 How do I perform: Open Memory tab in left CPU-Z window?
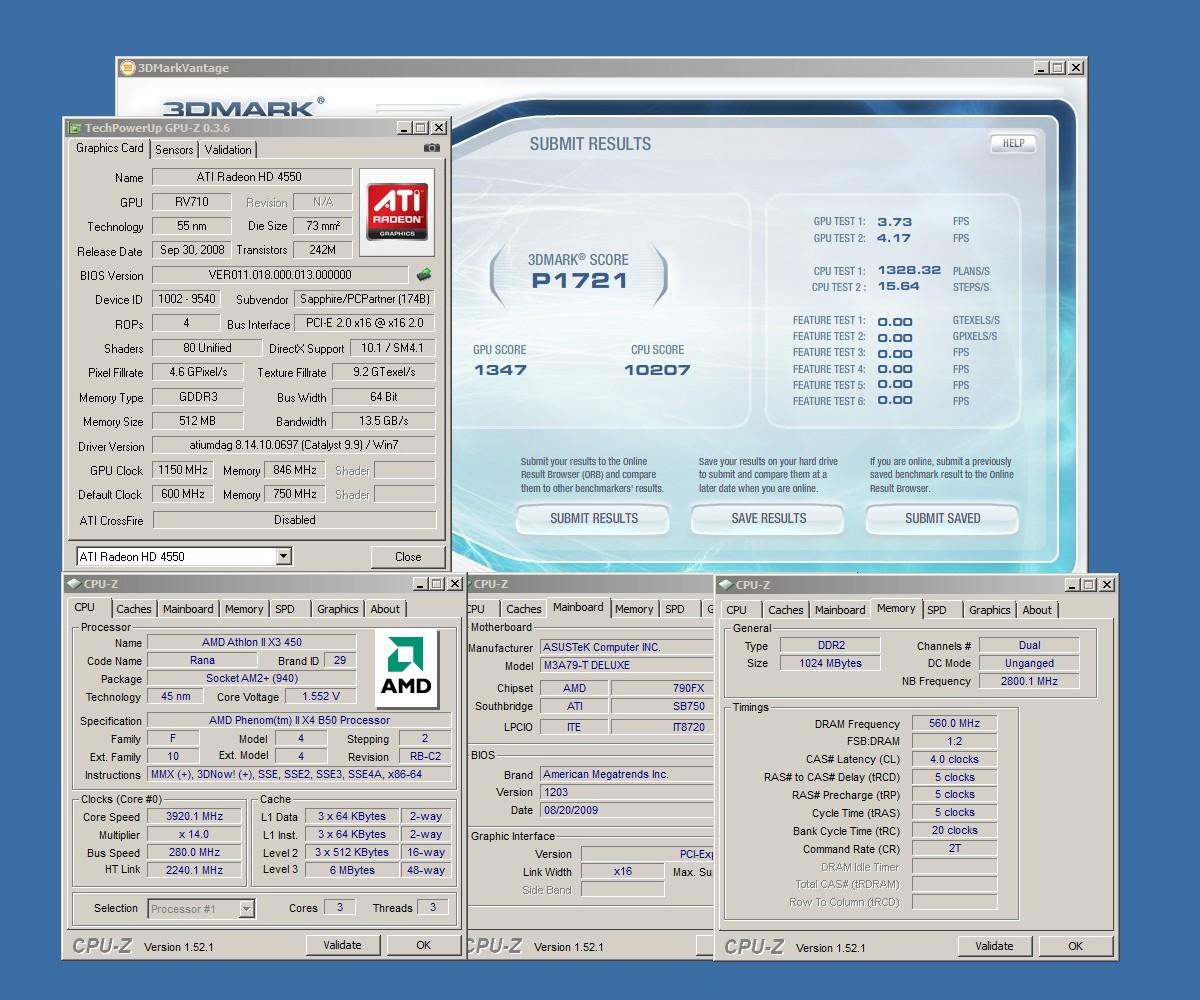coord(244,609)
